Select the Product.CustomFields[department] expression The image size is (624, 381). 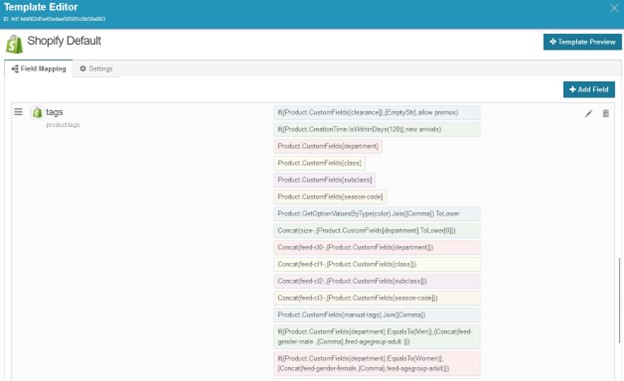coord(328,146)
